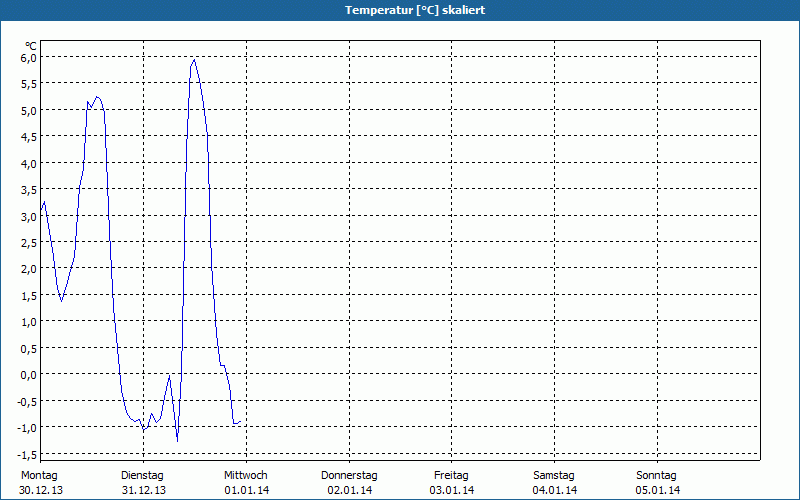Click the 0,5 axis value
800x500 pixels.
coord(29,348)
